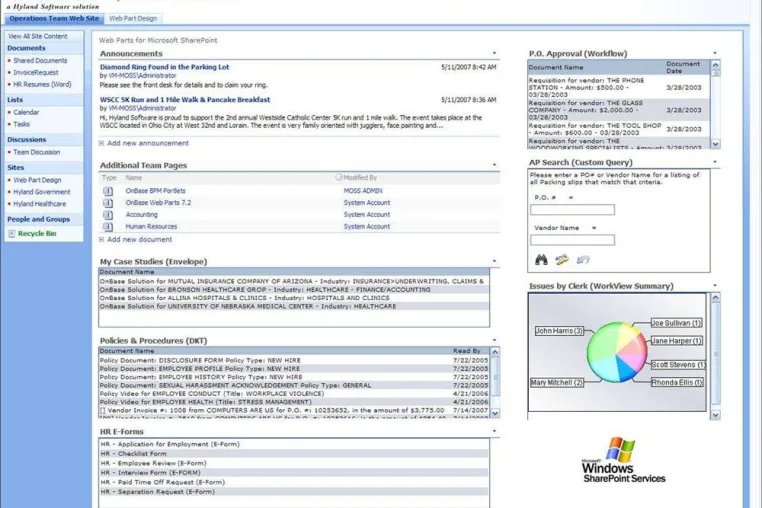Click the John Harris (3) pie chart label
Viewport: 762px width, 508px height.
click(559, 331)
